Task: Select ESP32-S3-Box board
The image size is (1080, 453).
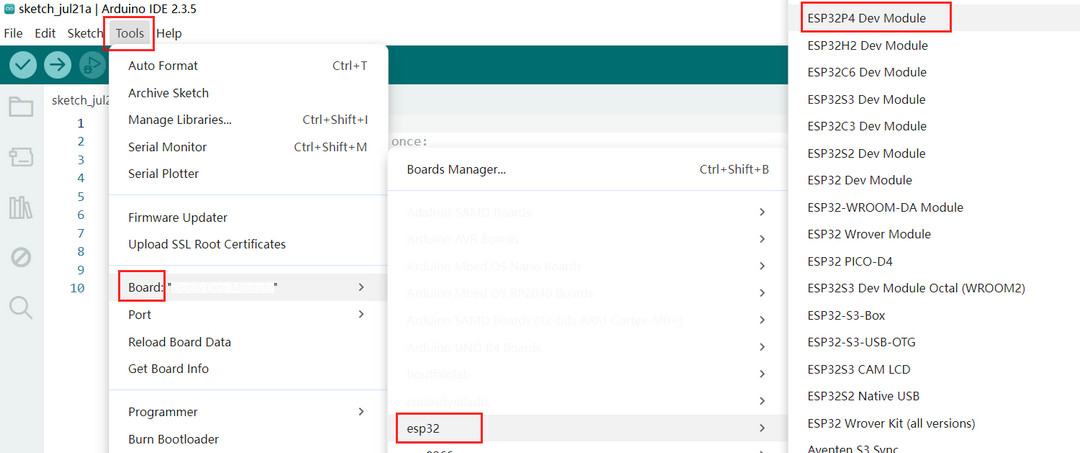Action: pyautogui.click(x=934, y=315)
